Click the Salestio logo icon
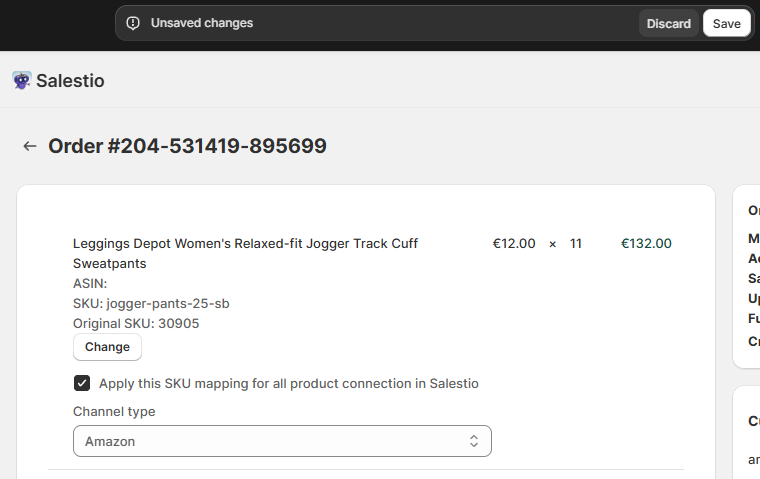This screenshot has height=479, width=760. (22, 81)
